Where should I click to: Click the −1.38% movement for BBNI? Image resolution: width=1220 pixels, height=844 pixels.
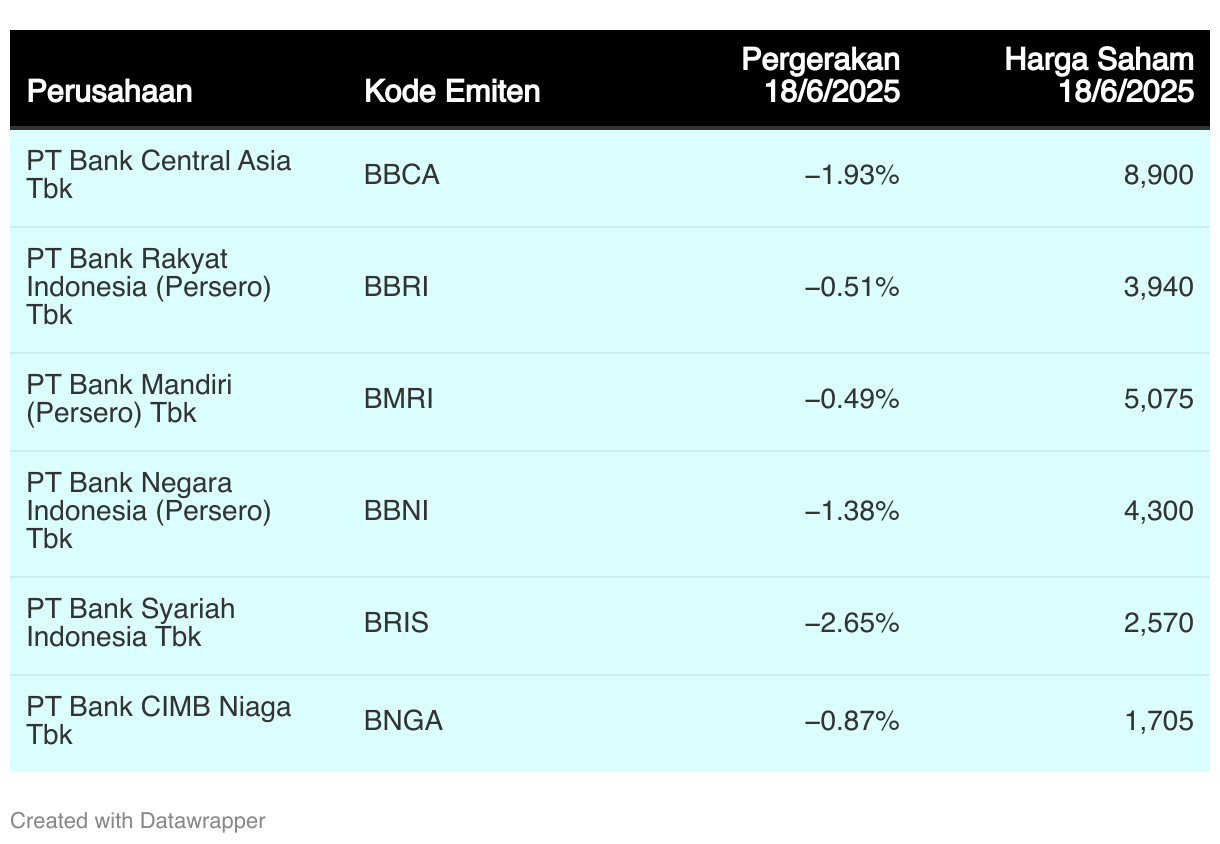[852, 511]
